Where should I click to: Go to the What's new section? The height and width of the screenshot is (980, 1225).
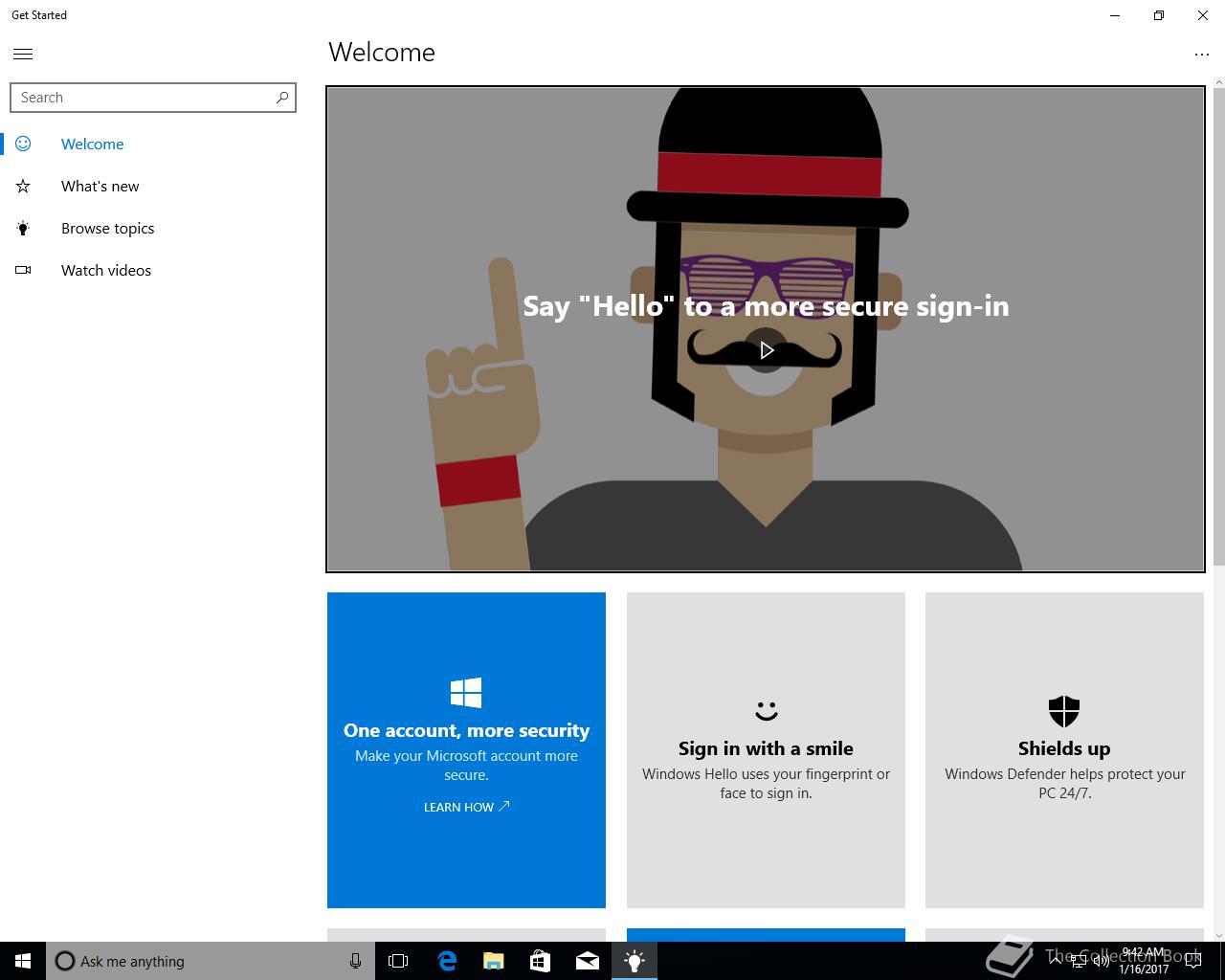(153, 186)
